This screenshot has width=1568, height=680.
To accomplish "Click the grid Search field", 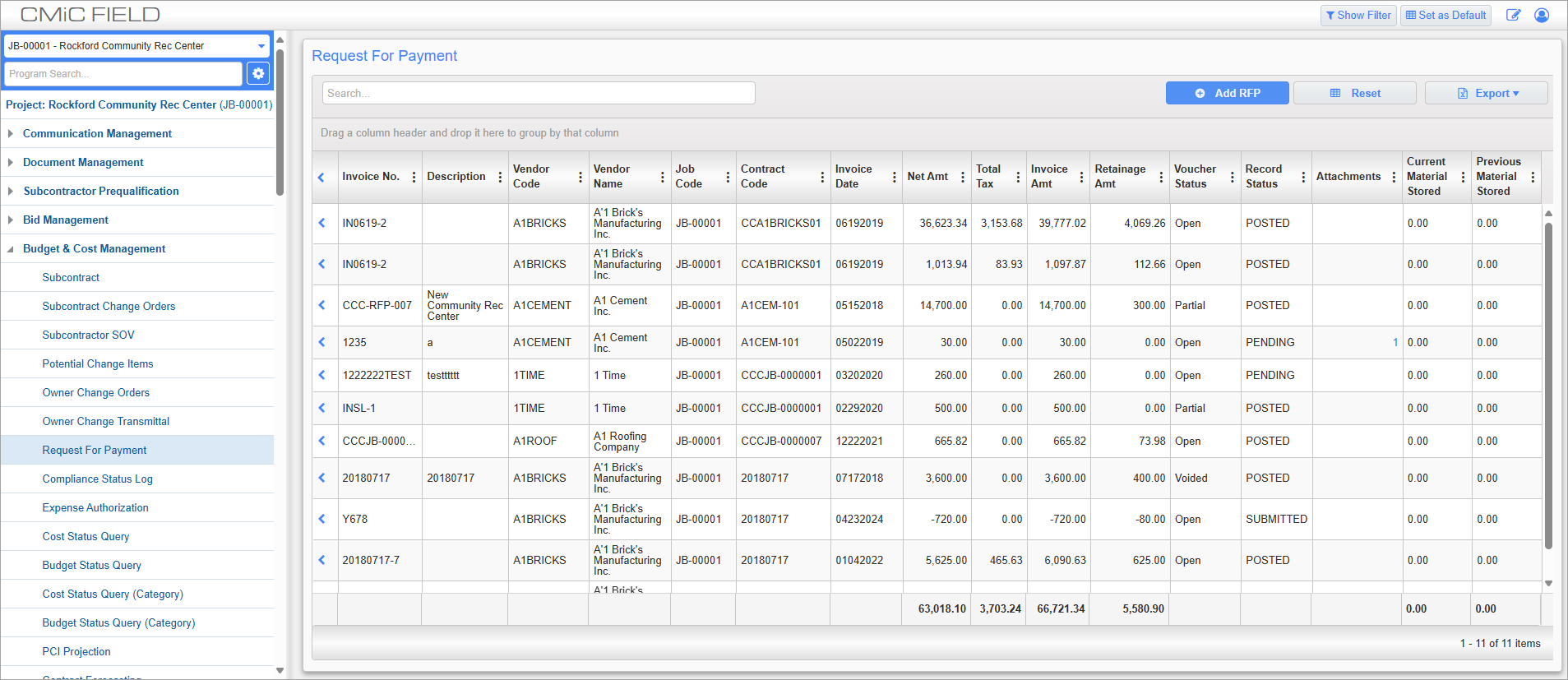I will click(539, 93).
